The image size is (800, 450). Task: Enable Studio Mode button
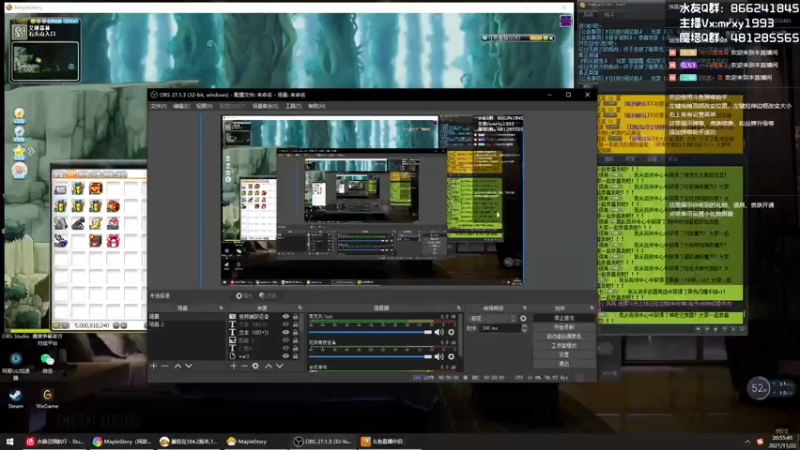click(564, 345)
